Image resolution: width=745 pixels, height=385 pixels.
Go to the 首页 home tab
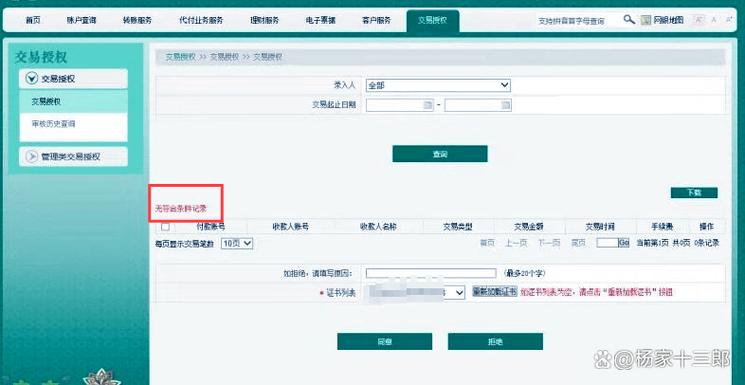[33, 20]
